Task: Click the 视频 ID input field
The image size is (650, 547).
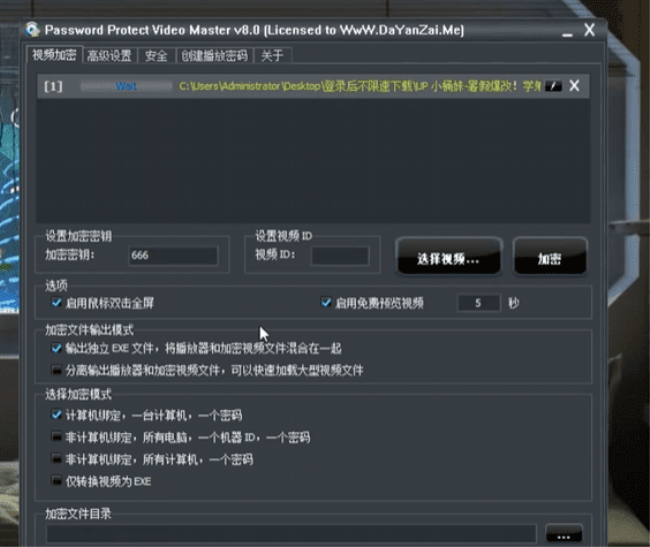Action: (x=339, y=256)
